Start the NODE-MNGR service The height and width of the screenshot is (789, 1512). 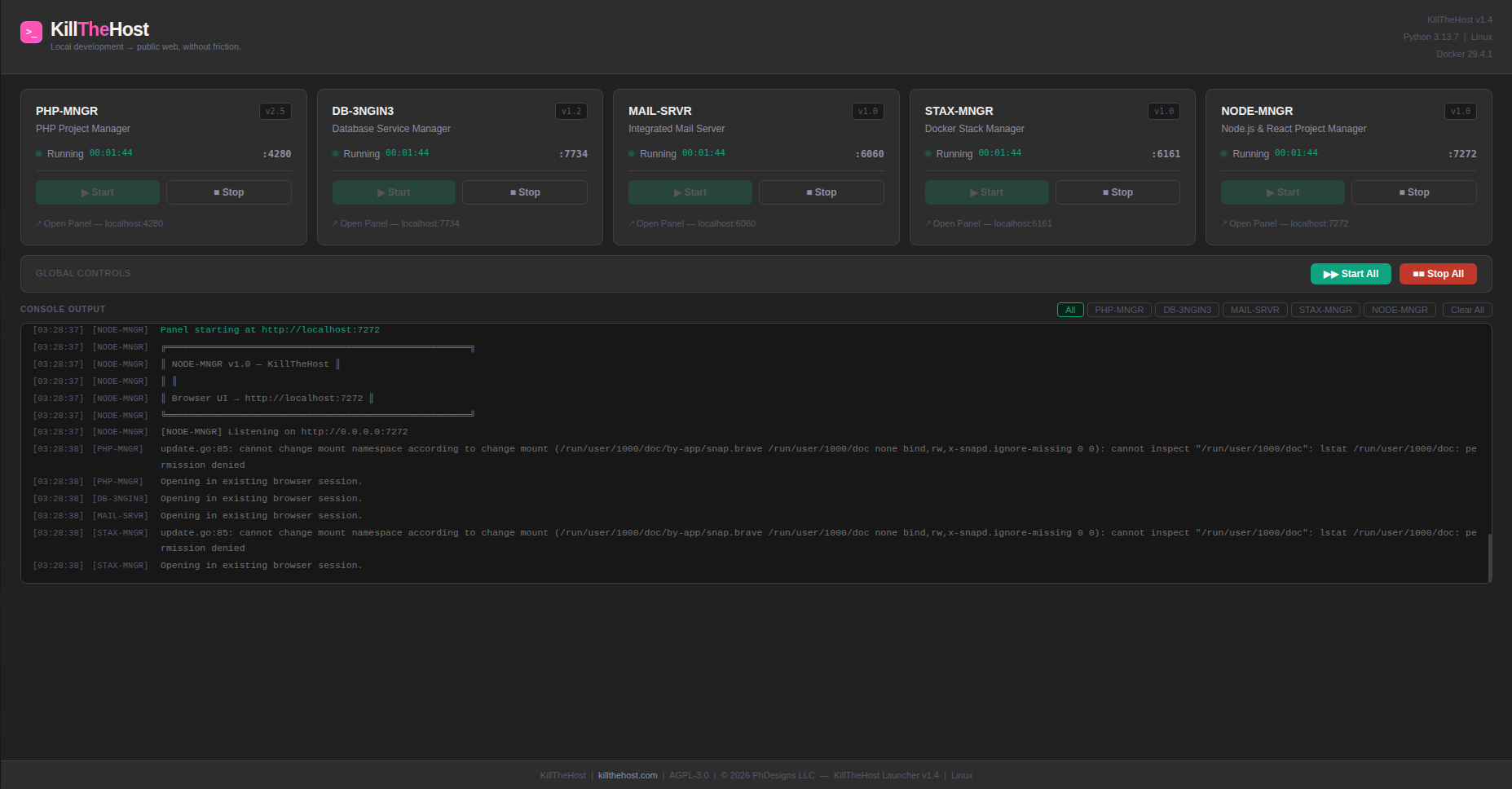1283,192
